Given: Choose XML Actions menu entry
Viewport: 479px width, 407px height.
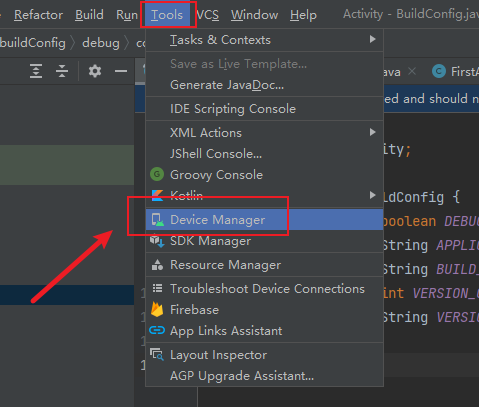Looking at the screenshot, I should (264, 133).
